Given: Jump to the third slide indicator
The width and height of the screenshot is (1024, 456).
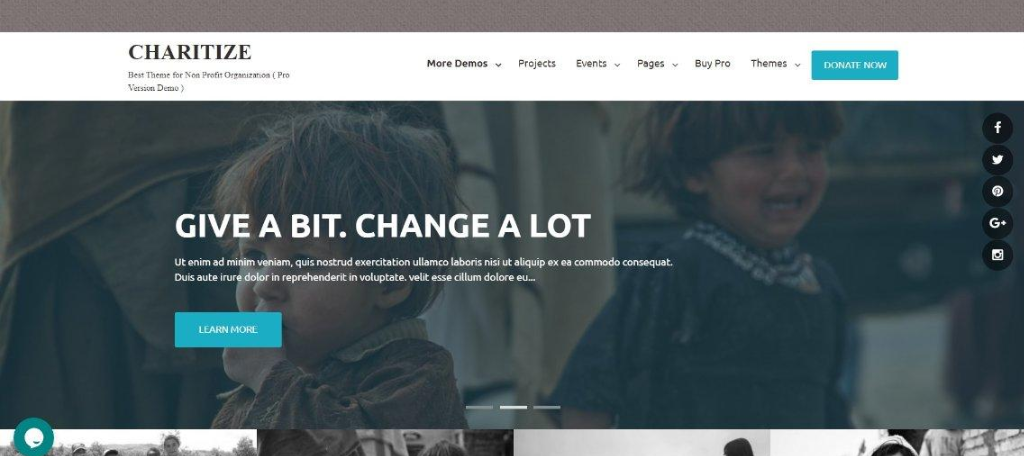Looking at the screenshot, I should pyautogui.click(x=547, y=407).
